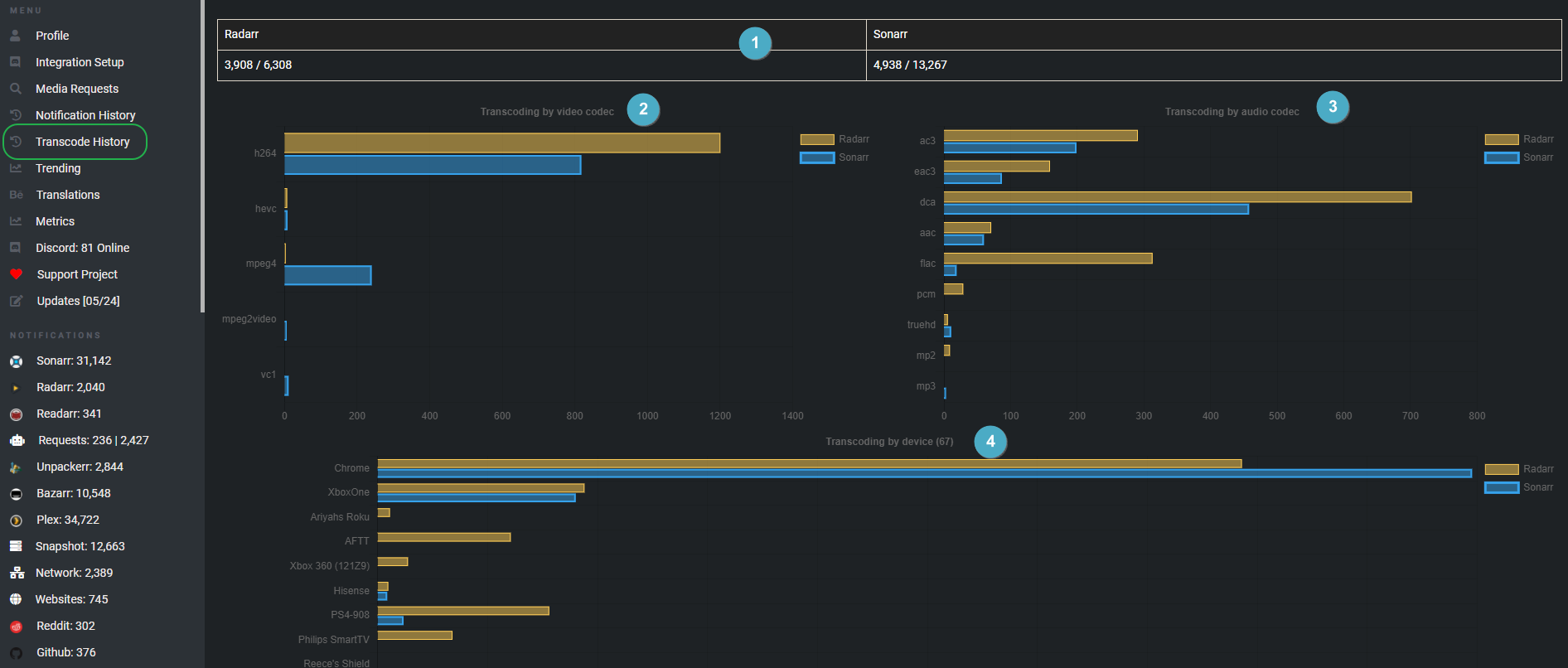Toggle Radarr legend in device chart
The width and height of the screenshot is (1568, 668).
point(1519,469)
